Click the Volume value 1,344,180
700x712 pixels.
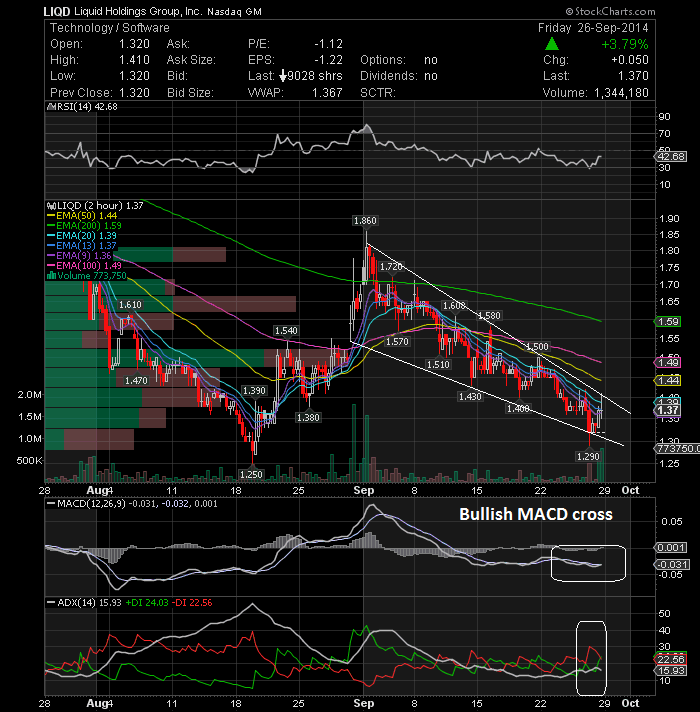[621, 93]
